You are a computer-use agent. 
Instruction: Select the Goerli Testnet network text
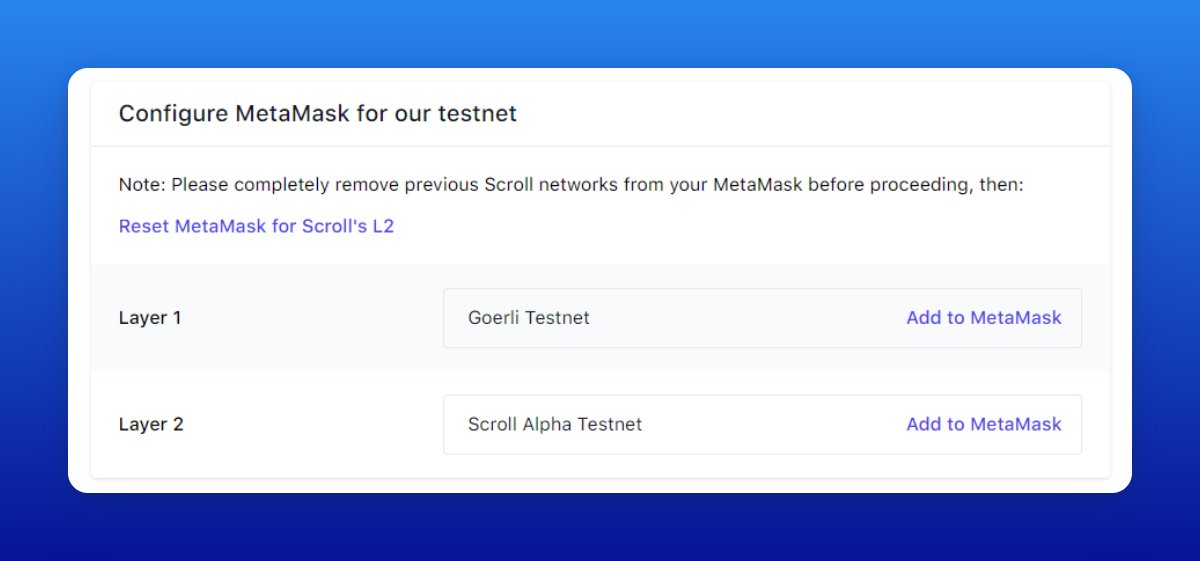click(529, 318)
